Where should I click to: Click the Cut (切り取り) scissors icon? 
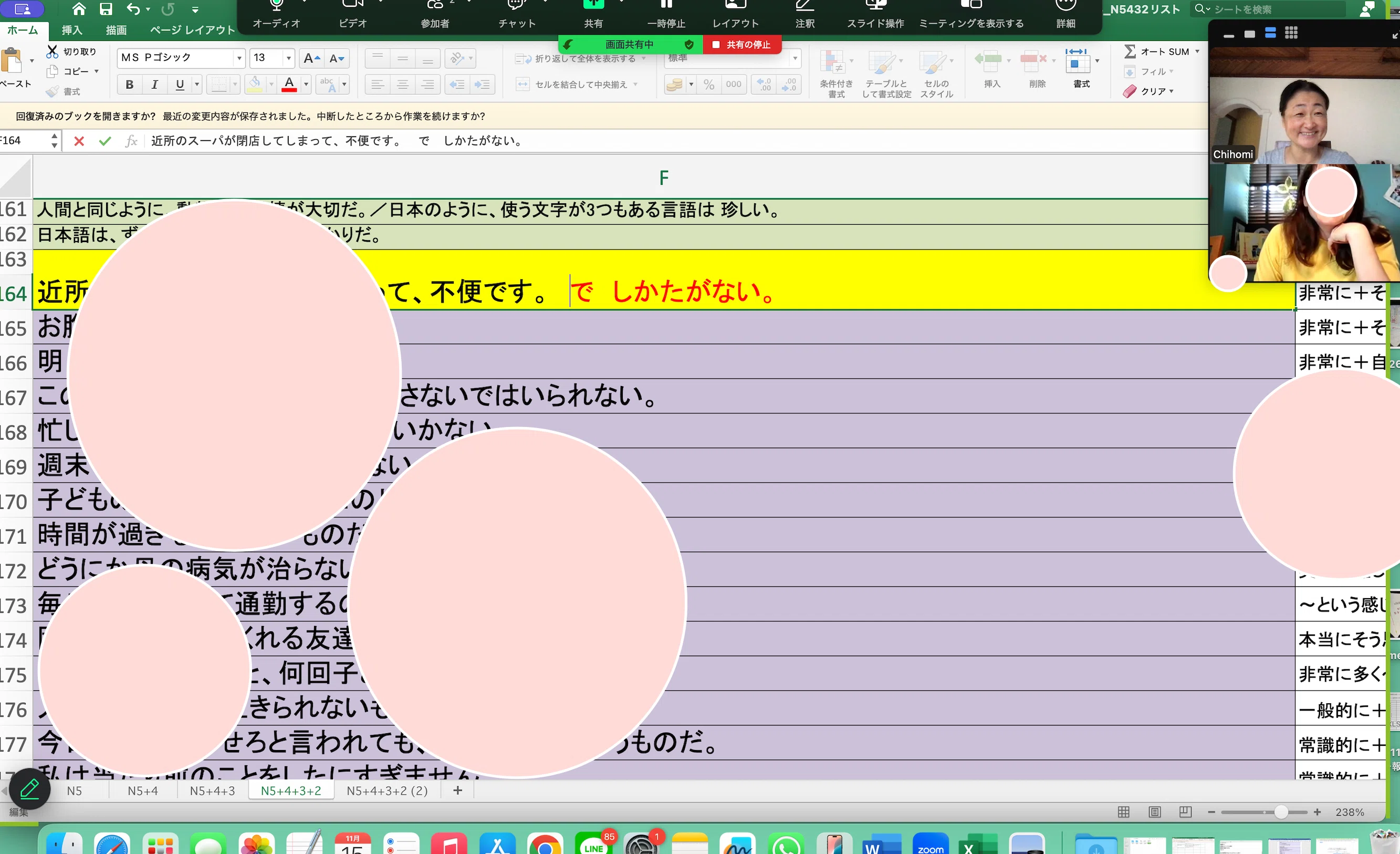click(x=53, y=51)
